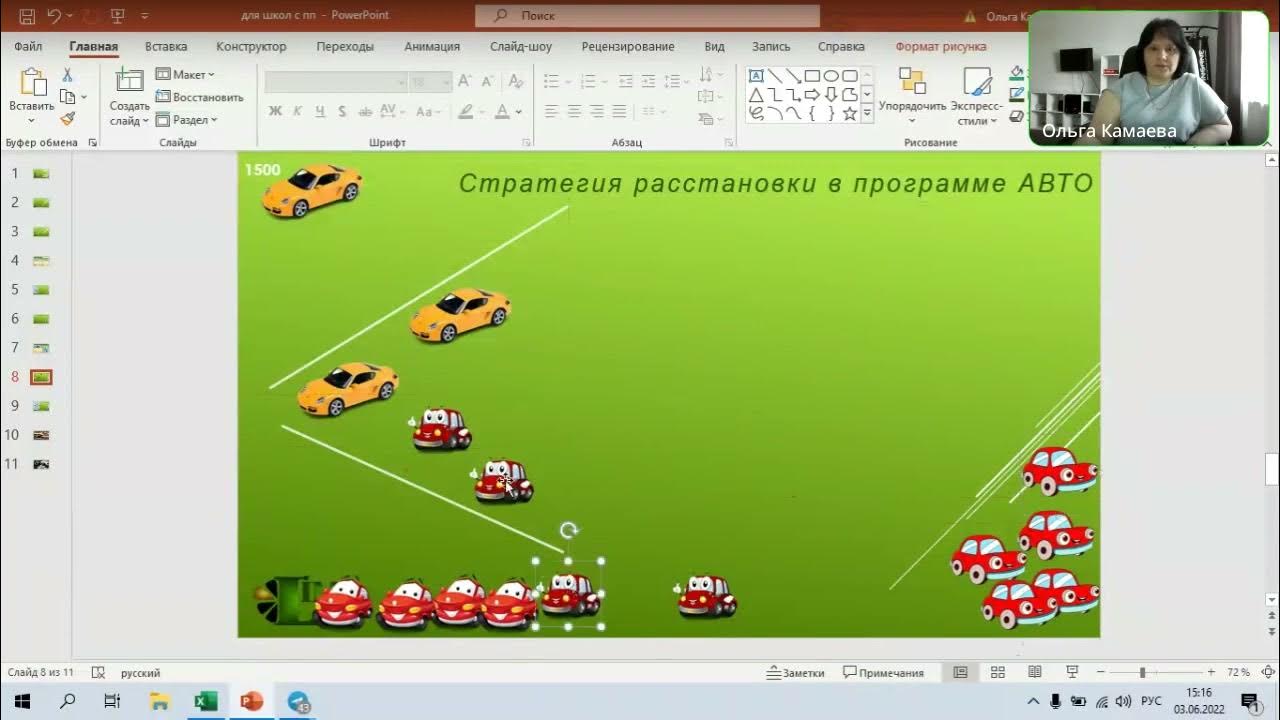
Task: Start slide show from status bar
Action: (1072, 673)
